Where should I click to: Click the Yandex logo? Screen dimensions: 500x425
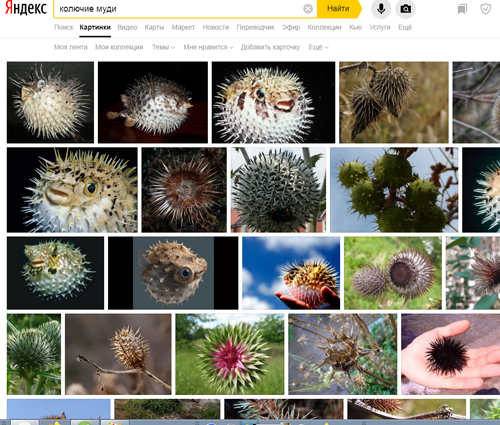26,8
